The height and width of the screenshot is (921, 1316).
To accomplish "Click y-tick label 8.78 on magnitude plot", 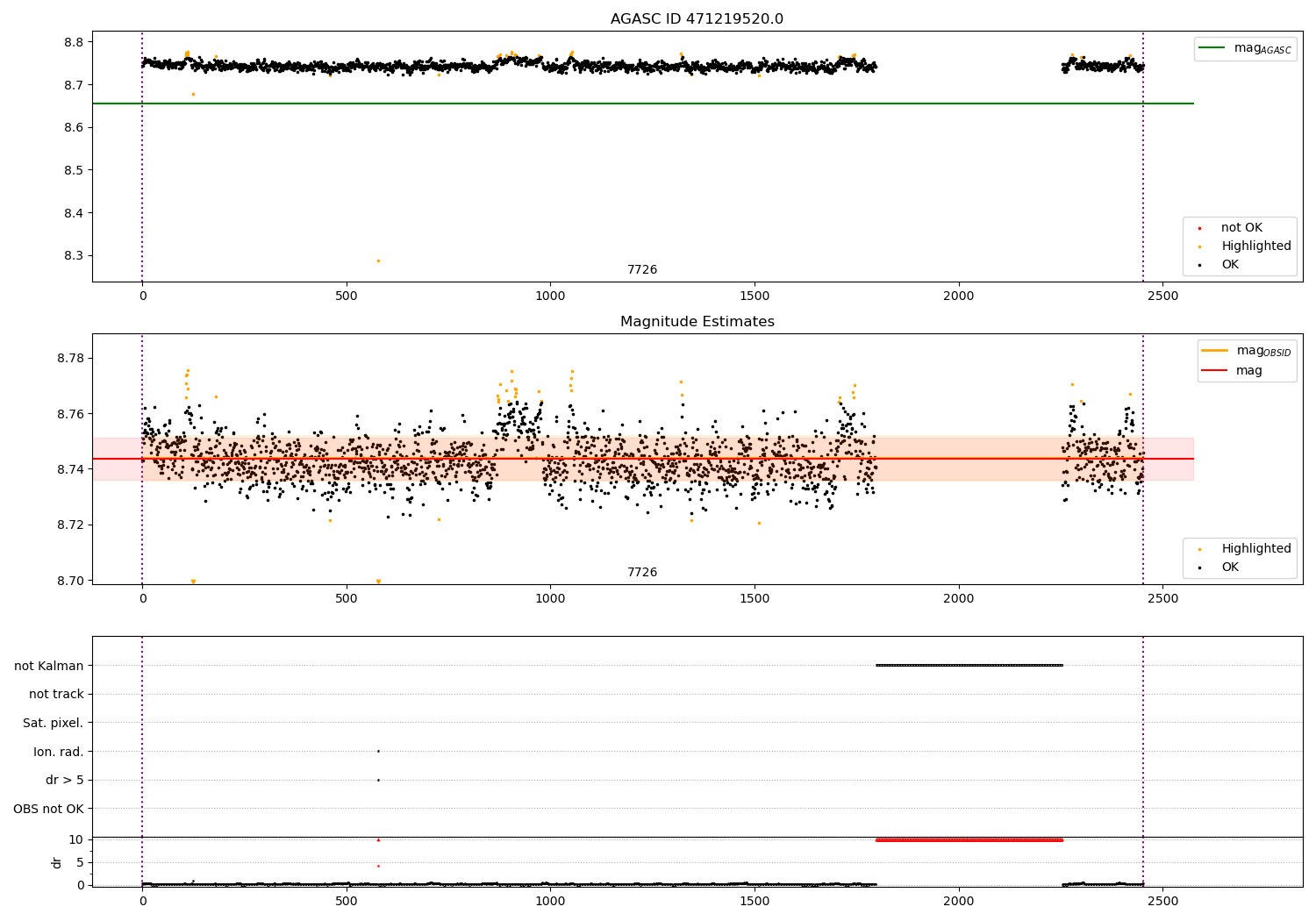I will (70, 358).
